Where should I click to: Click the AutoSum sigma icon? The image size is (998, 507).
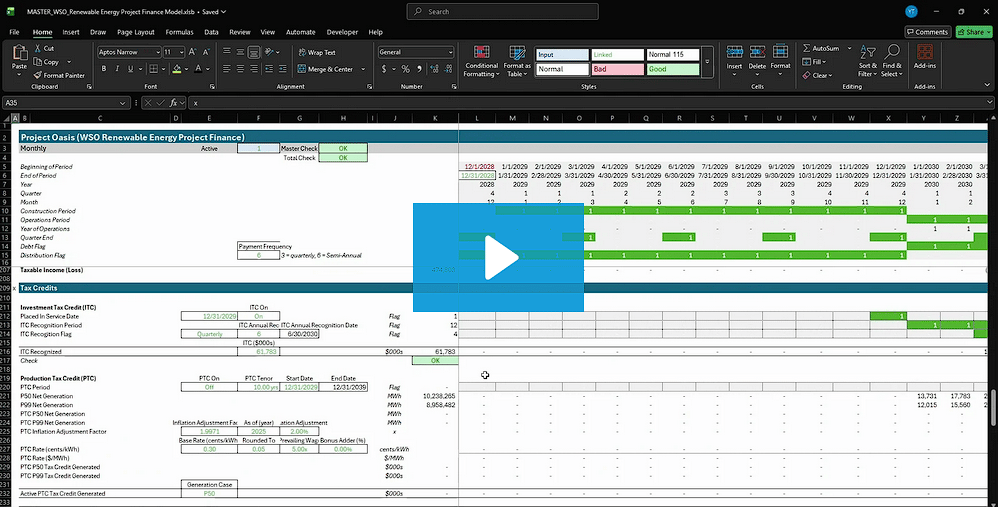click(807, 48)
